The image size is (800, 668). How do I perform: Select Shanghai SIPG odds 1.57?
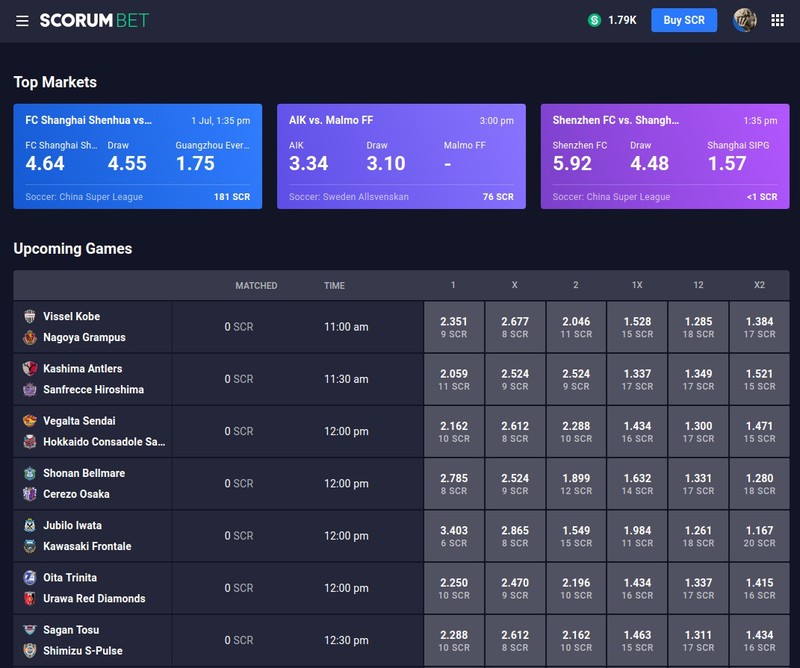(727, 163)
